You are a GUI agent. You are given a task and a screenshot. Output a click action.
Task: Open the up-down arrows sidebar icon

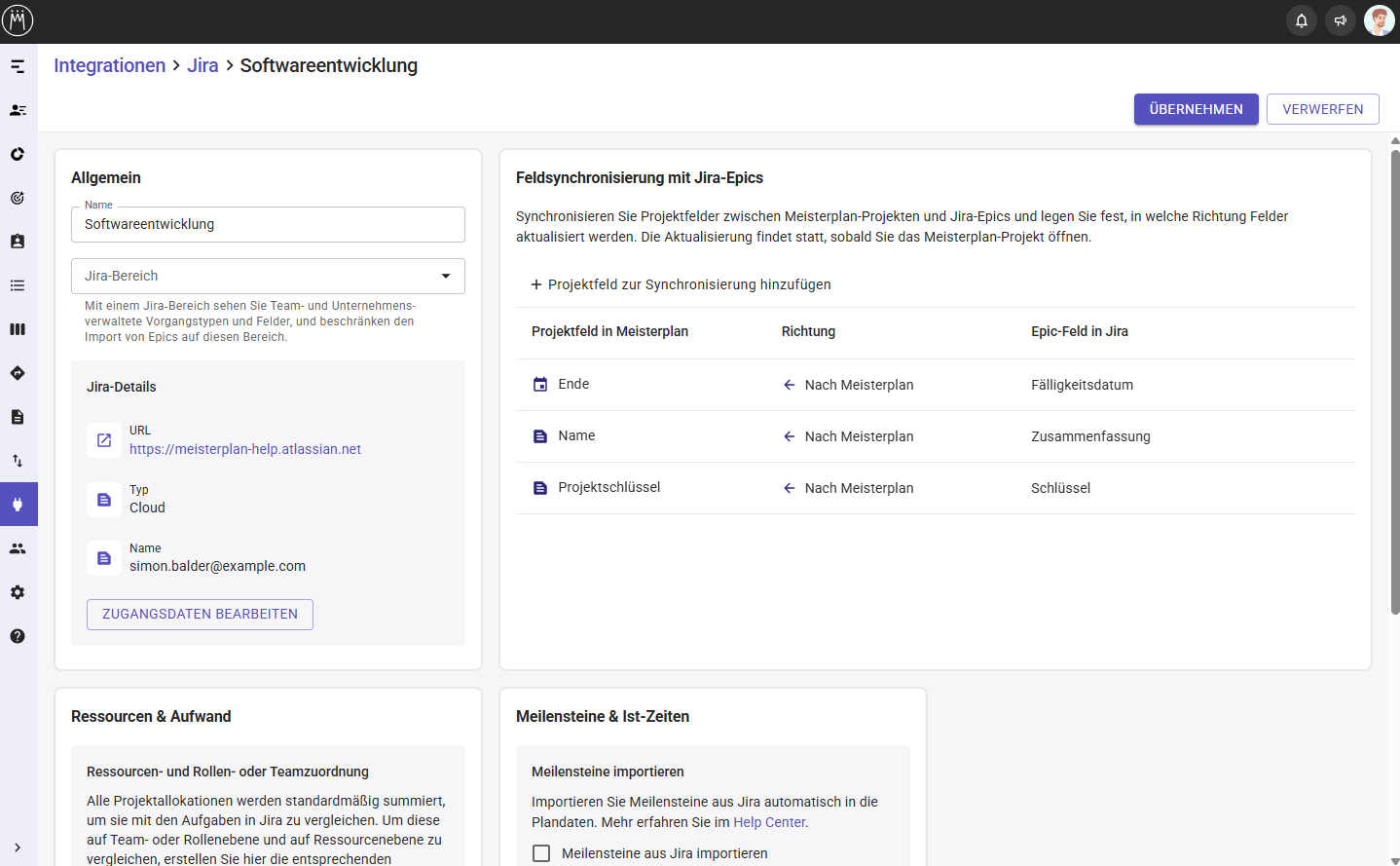pos(18,461)
